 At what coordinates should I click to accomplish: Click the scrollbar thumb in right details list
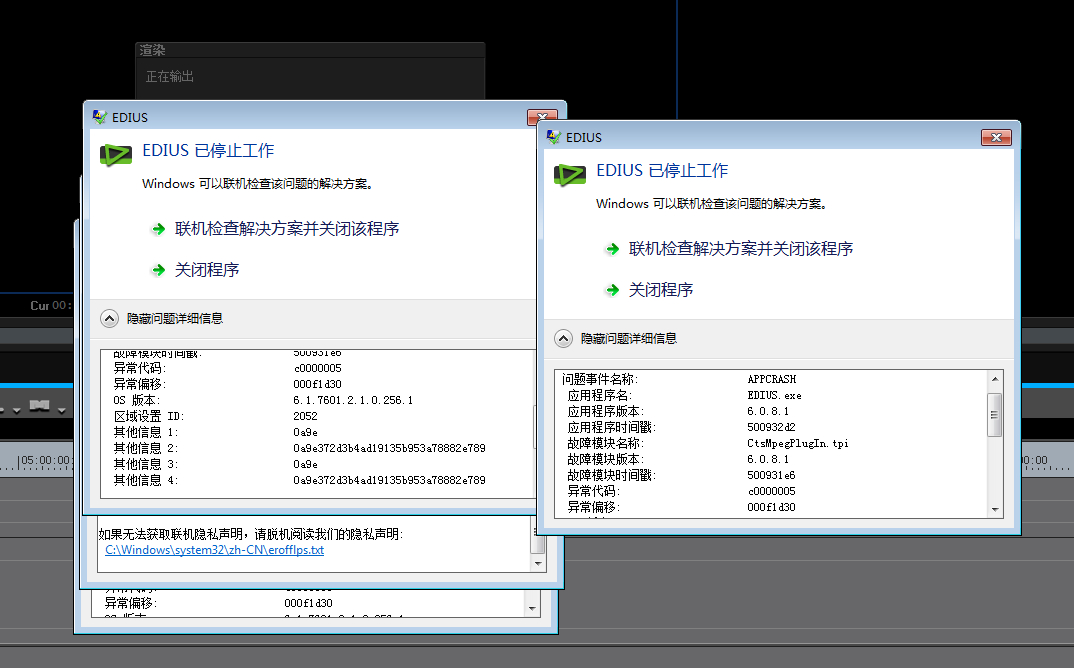pos(995,415)
